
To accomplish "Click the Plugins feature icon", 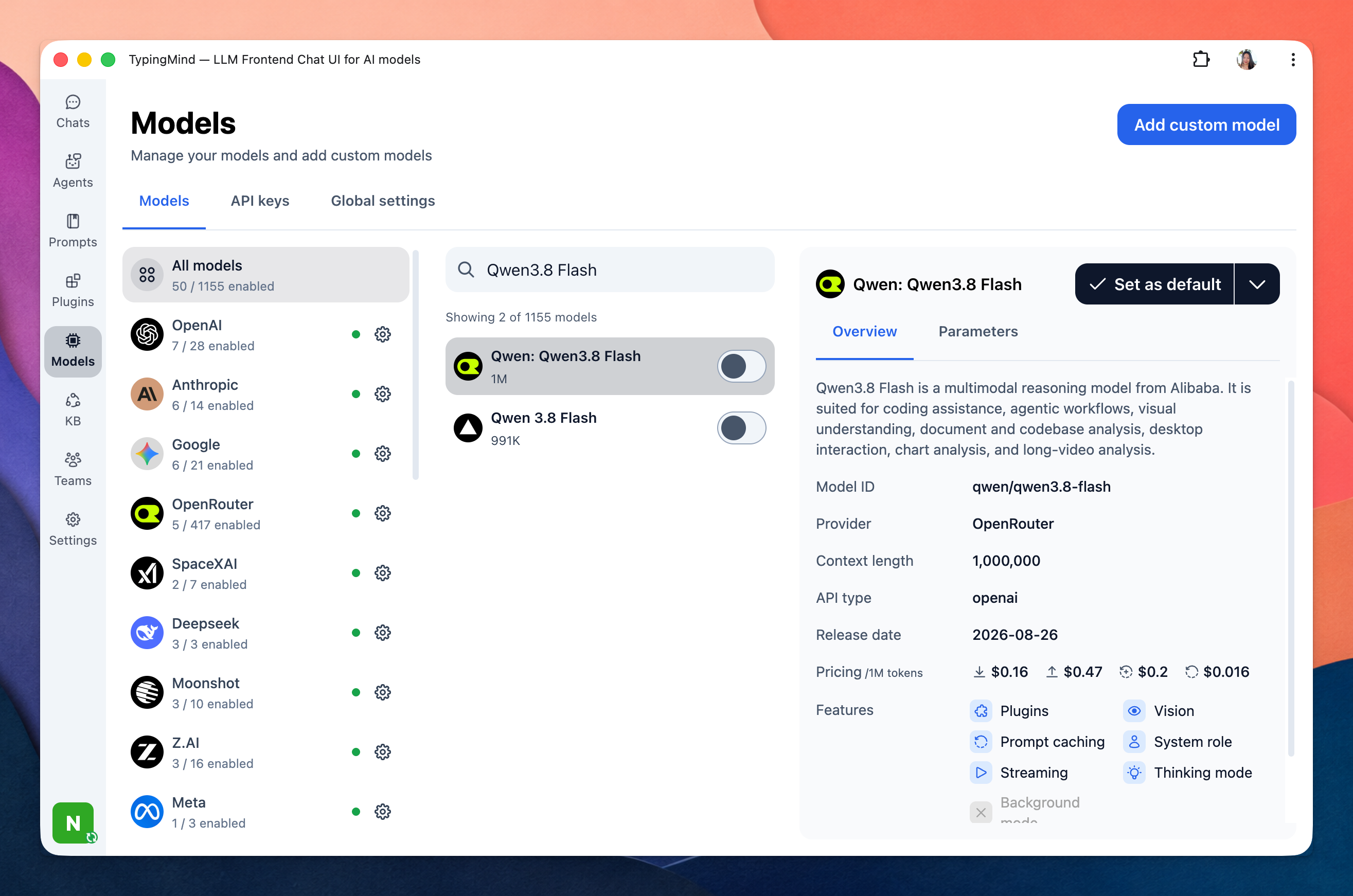I will 981,711.
